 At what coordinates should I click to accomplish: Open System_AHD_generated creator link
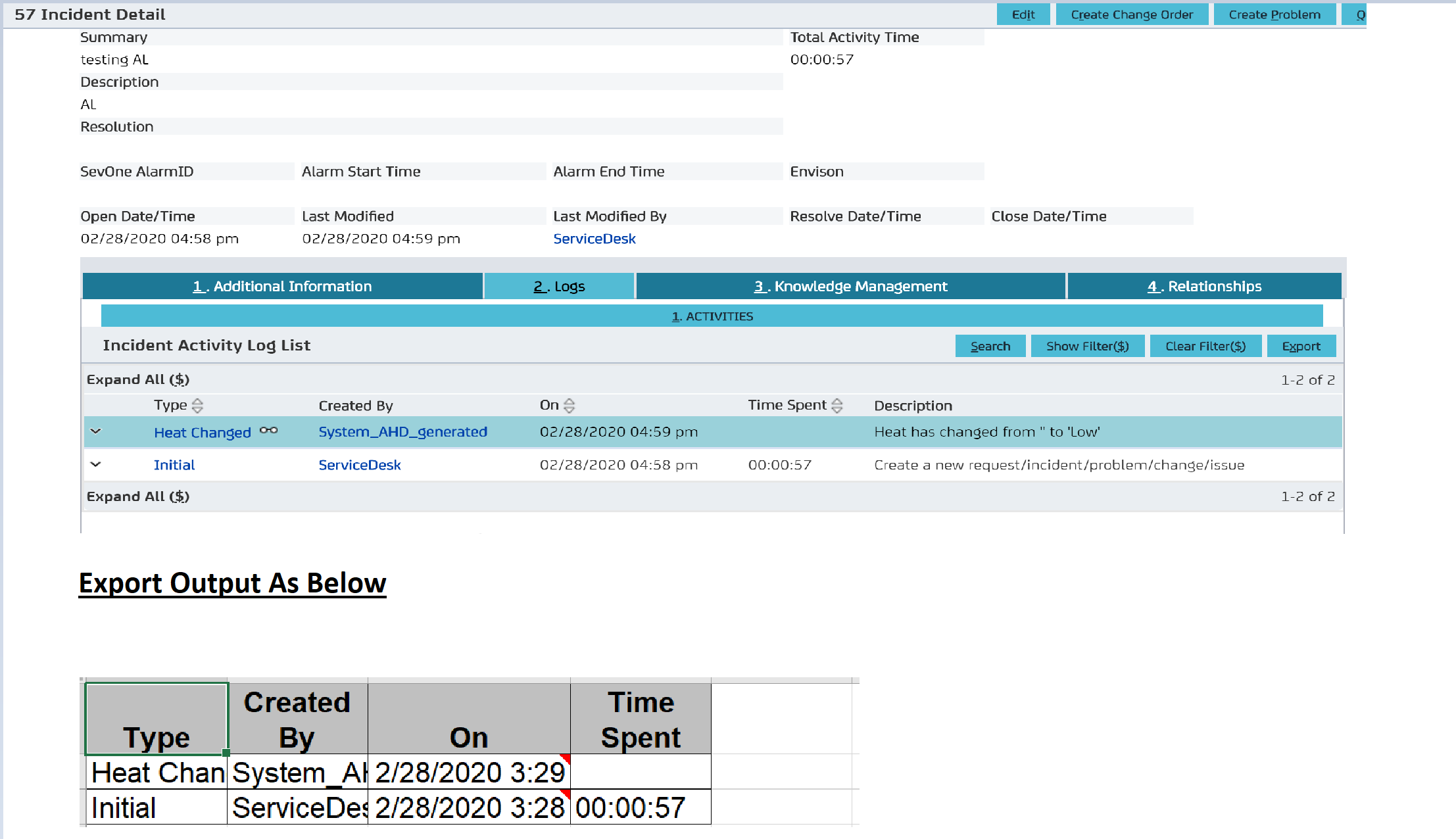point(402,431)
